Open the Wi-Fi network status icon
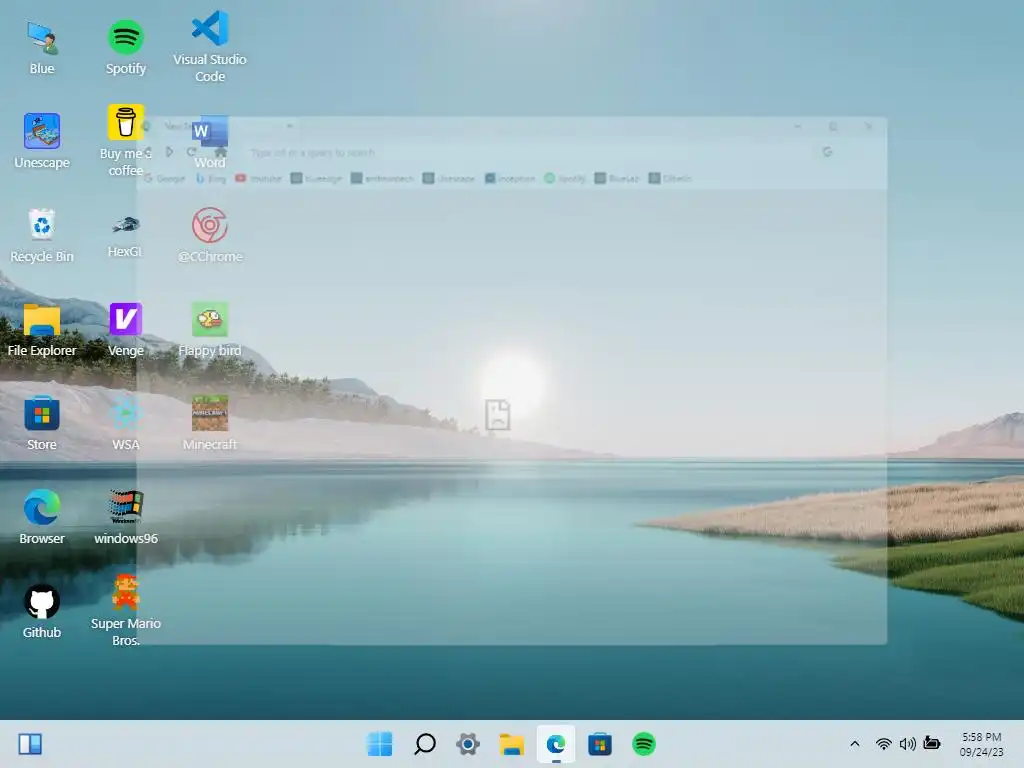 [884, 744]
